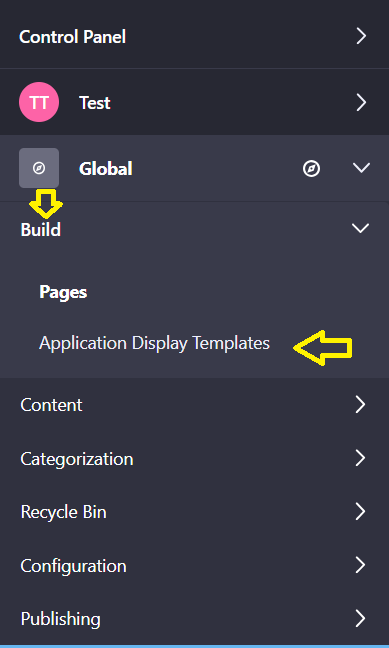Click the Global site square compass icon
This screenshot has width=389, height=648.
[x=39, y=168]
